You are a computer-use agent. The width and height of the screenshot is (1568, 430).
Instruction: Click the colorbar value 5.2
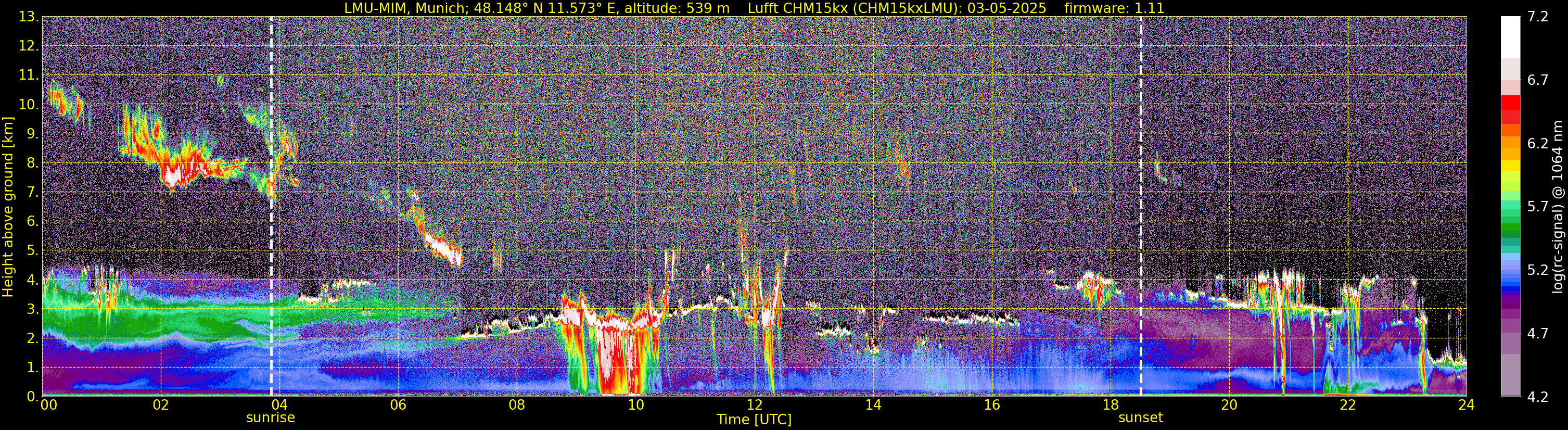coord(1538,270)
